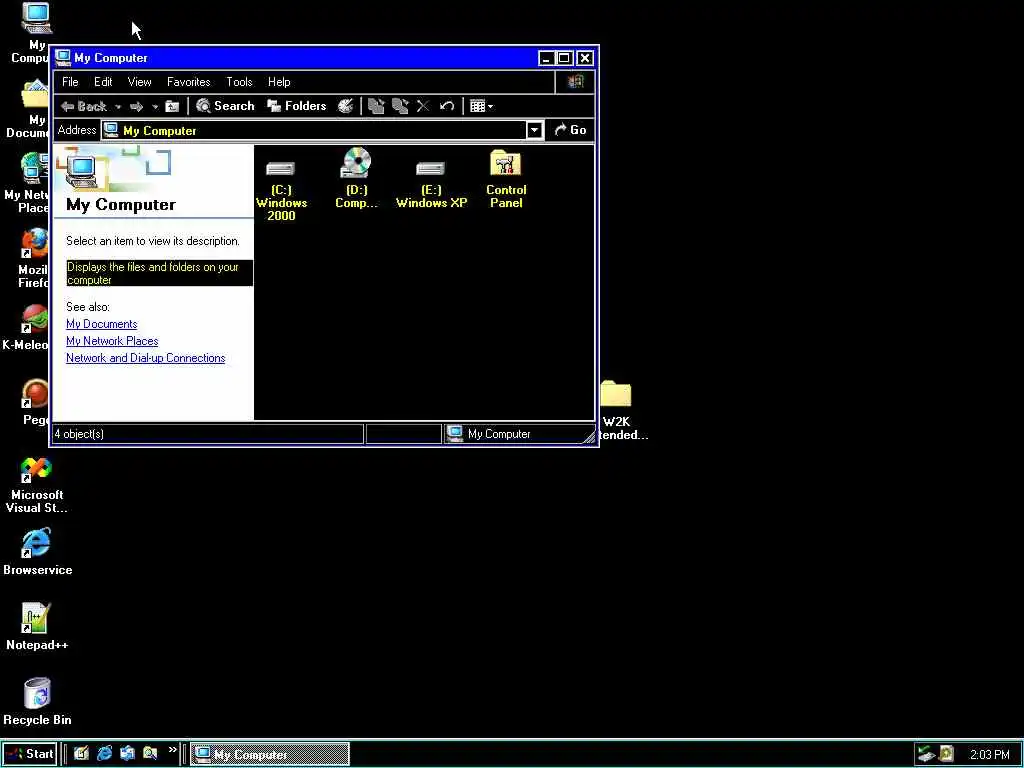Expand the Address bar dropdown
The image size is (1024, 768).
pyautogui.click(x=534, y=130)
